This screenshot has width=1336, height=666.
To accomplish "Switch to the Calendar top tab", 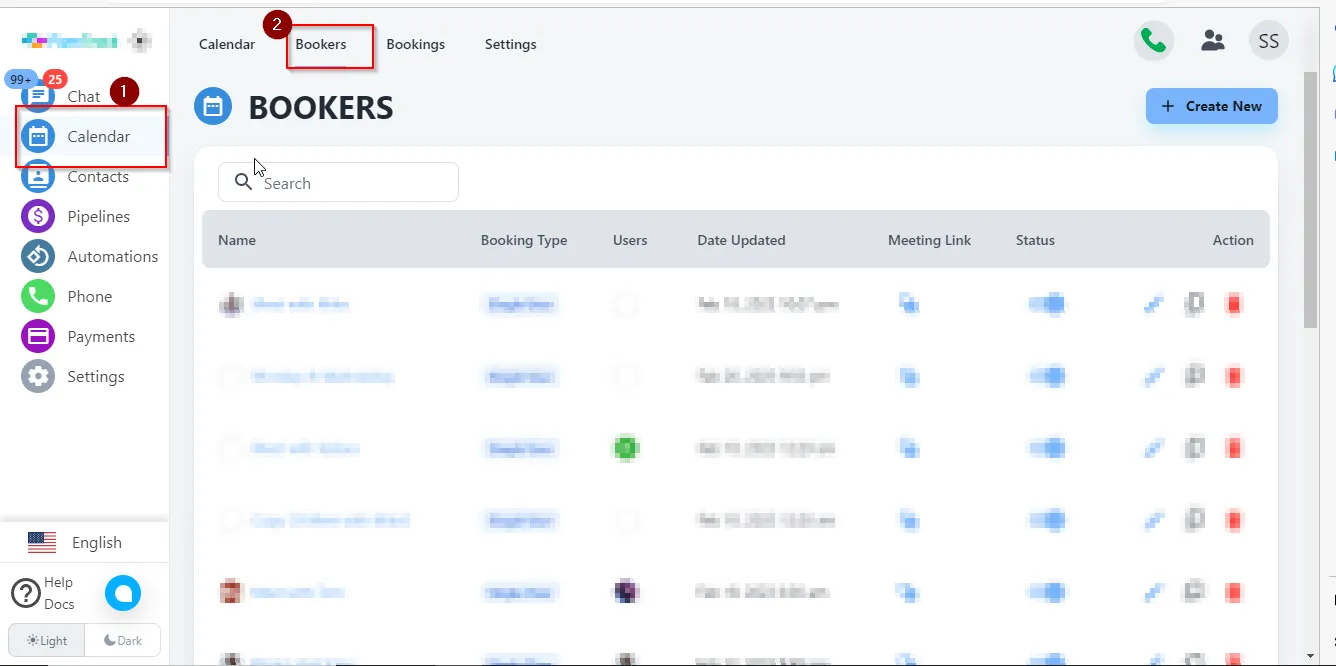I will click(x=227, y=44).
